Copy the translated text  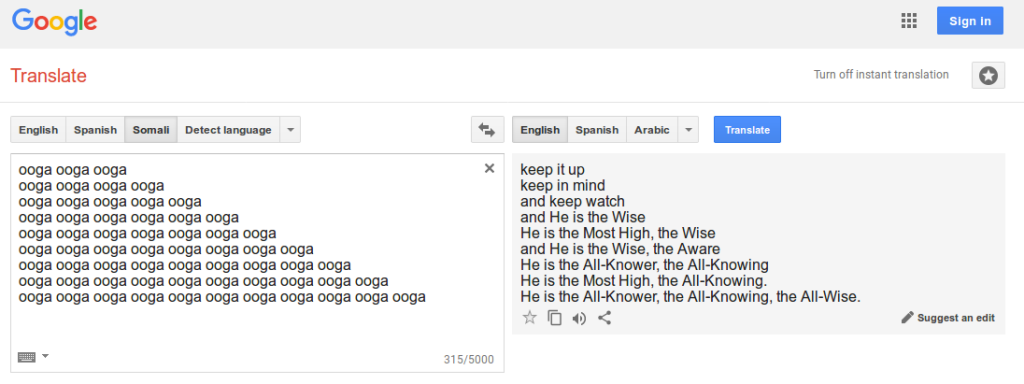pyautogui.click(x=554, y=318)
